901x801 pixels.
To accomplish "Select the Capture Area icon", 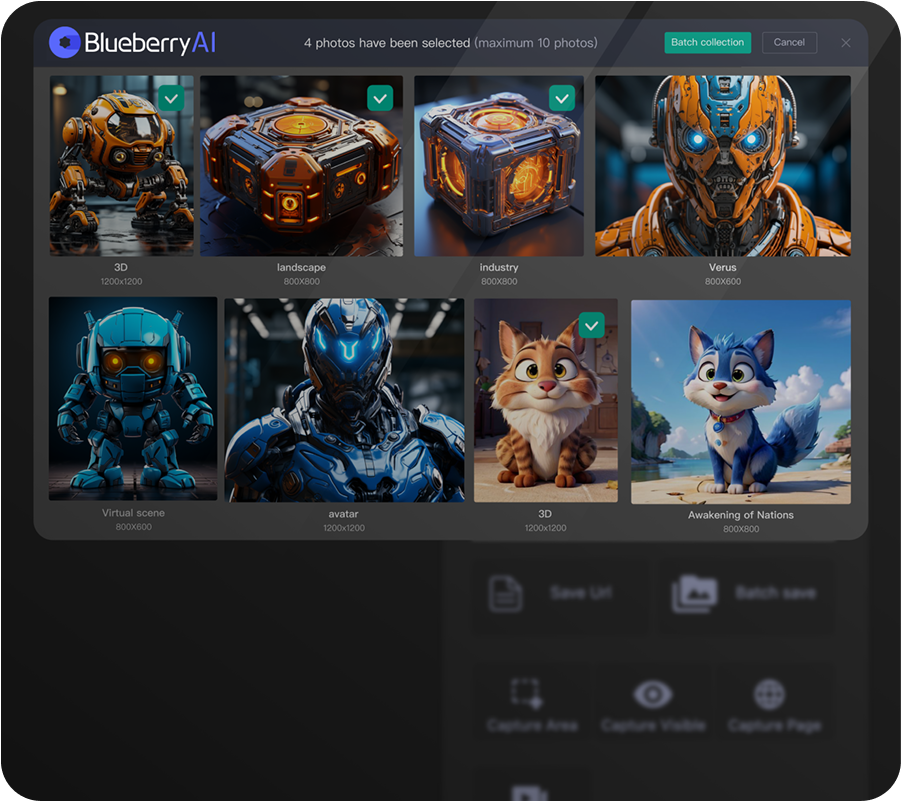I will coord(526,694).
